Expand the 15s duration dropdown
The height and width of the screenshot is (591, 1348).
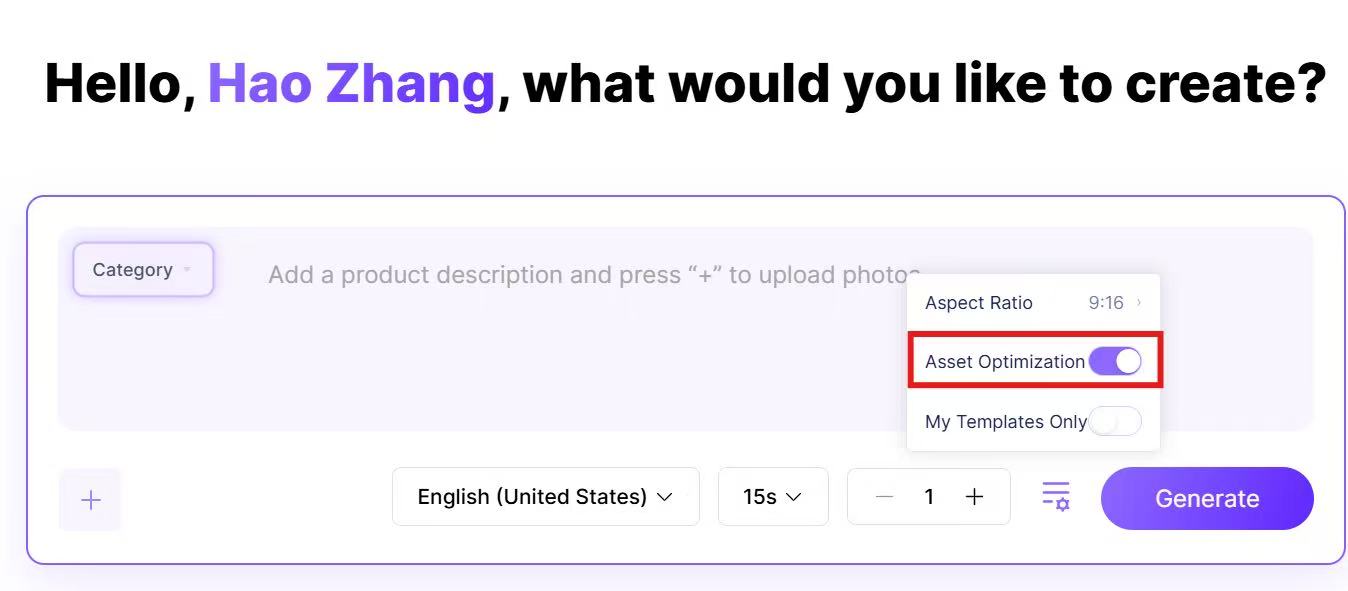tap(772, 497)
